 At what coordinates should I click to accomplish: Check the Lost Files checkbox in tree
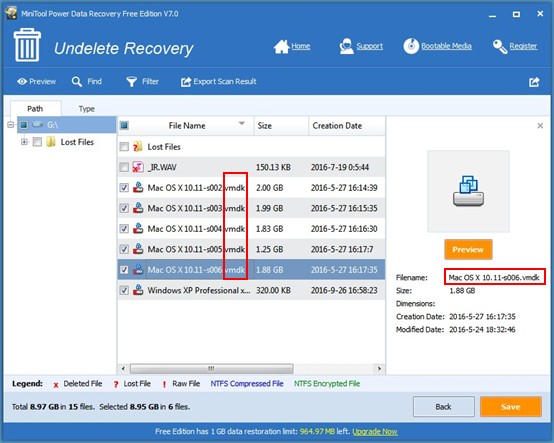(x=37, y=142)
